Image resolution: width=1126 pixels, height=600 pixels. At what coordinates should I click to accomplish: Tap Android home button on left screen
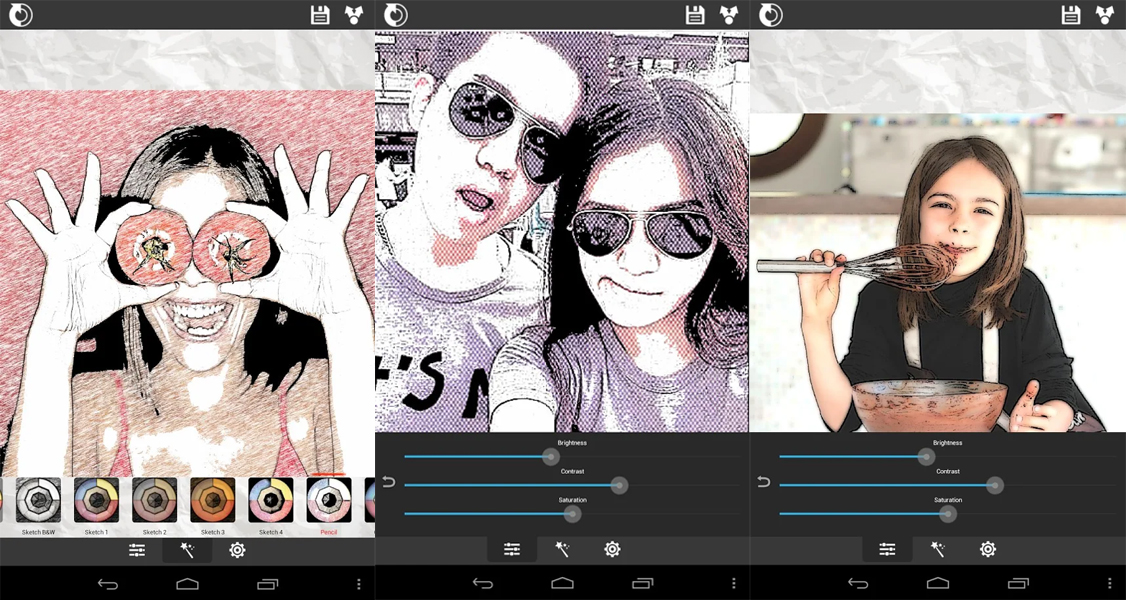click(x=187, y=583)
